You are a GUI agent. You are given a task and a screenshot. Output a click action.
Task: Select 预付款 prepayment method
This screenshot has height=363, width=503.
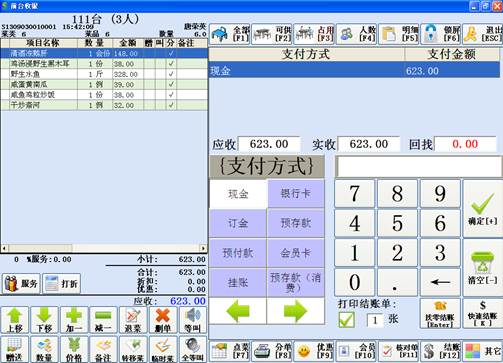pos(238,253)
